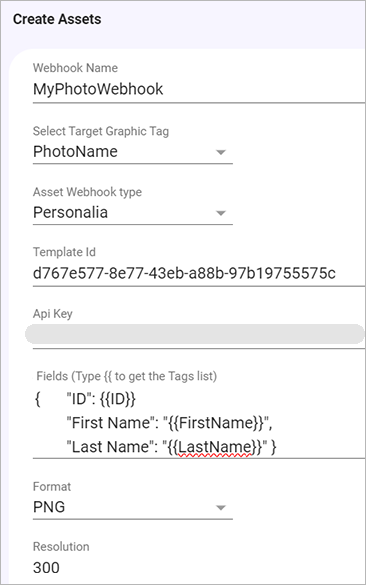The width and height of the screenshot is (366, 585).
Task: Click the Fields tags-list hint label
Action: pyautogui.click(x=126, y=376)
